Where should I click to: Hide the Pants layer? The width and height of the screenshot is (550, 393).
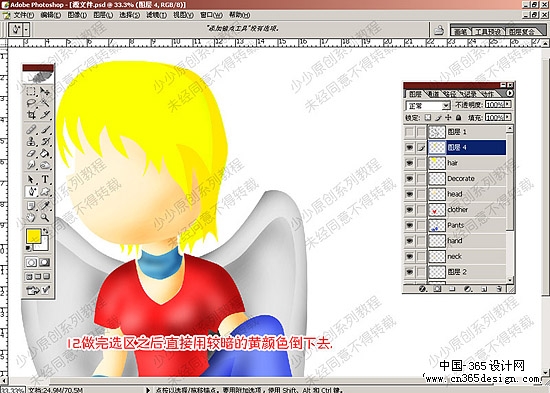click(409, 225)
